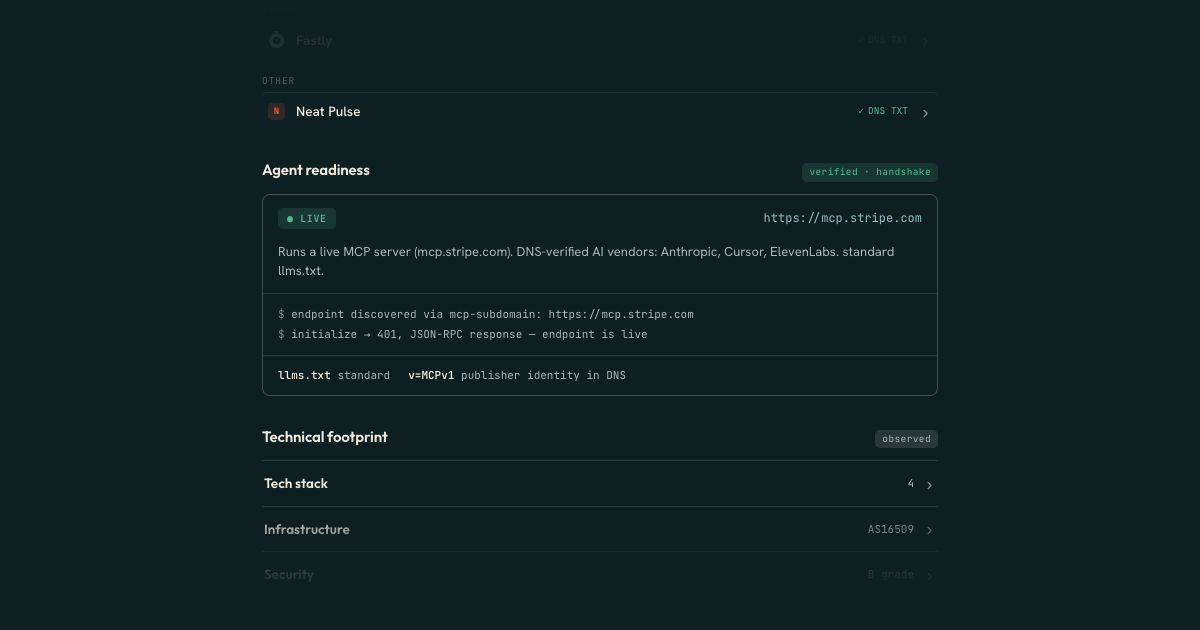This screenshot has height=630, width=1200.
Task: Open the https://mcp.stripe.com URL in header
Action: [x=843, y=218]
